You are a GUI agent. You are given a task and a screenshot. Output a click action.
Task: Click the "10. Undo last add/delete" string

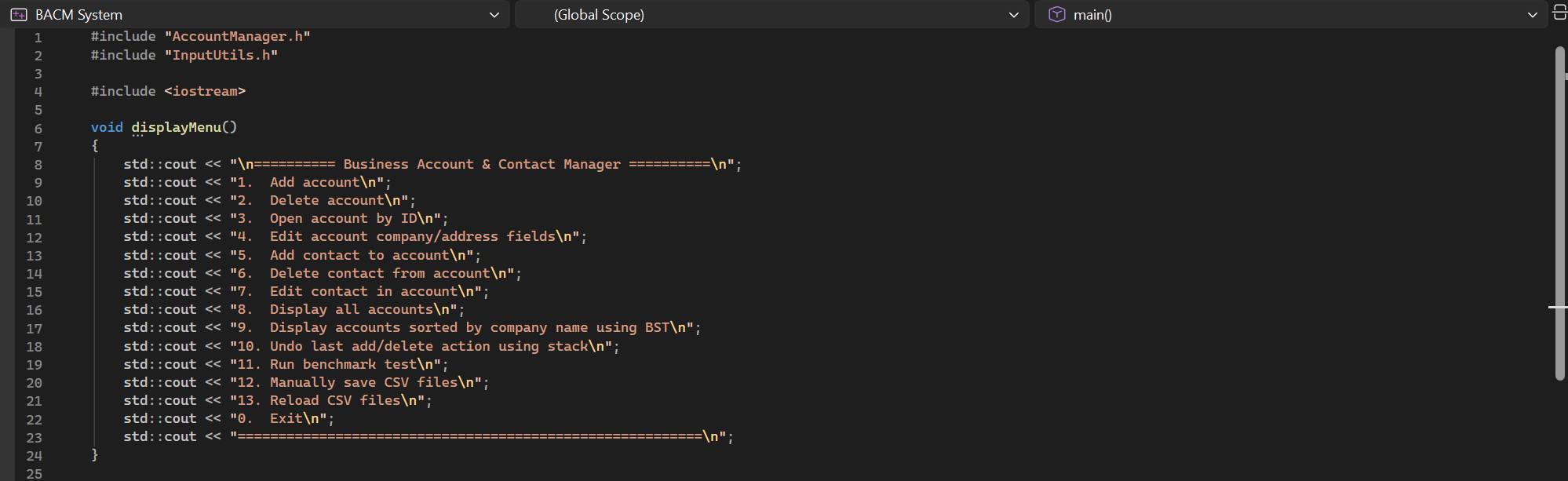421,346
